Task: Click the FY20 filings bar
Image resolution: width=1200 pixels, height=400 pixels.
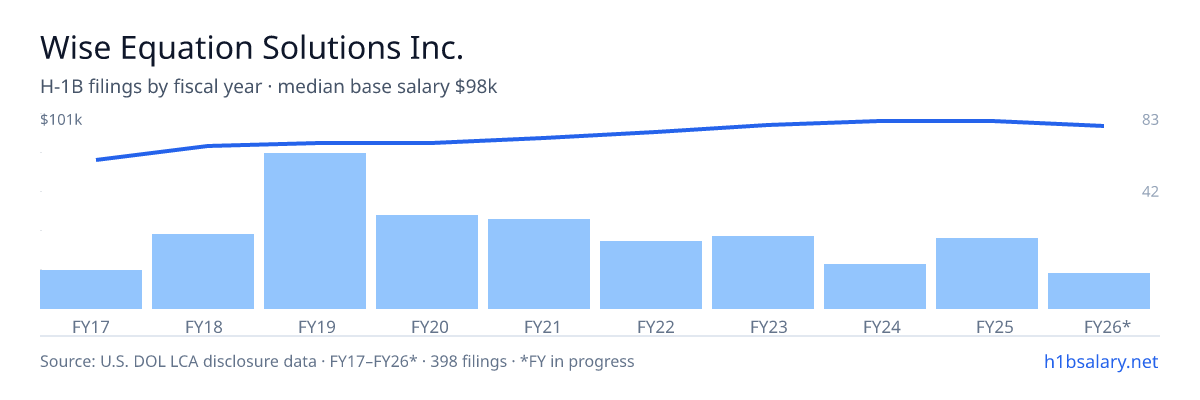Action: click(x=427, y=262)
